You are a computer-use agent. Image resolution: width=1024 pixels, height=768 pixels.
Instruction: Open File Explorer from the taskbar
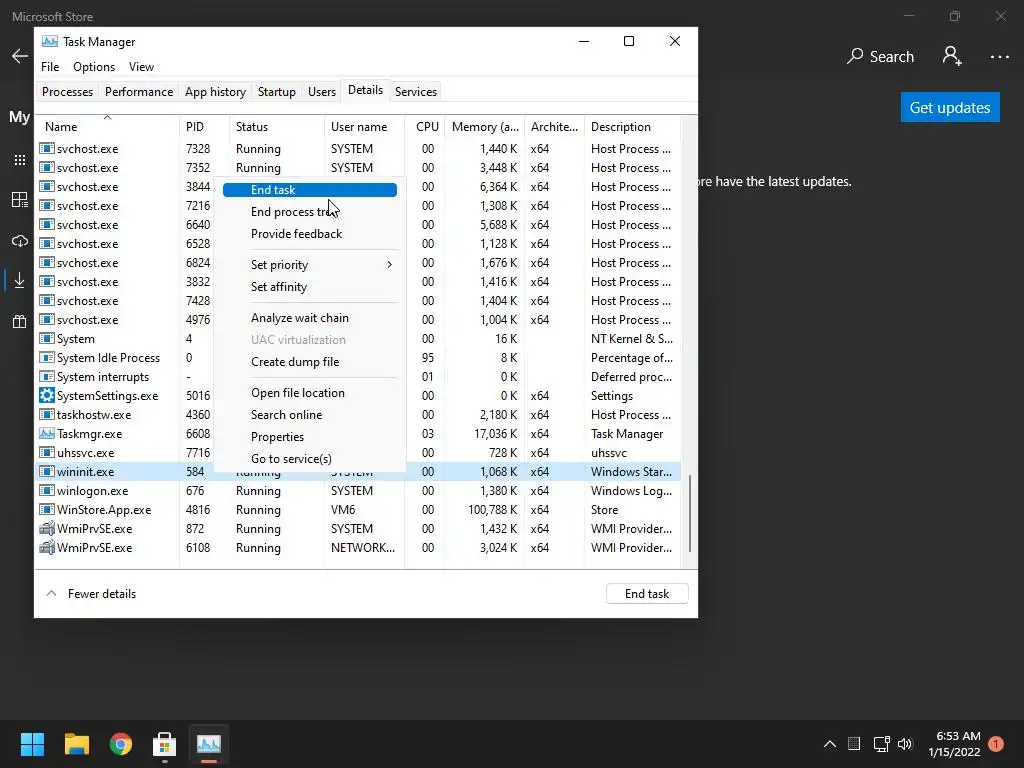76,744
